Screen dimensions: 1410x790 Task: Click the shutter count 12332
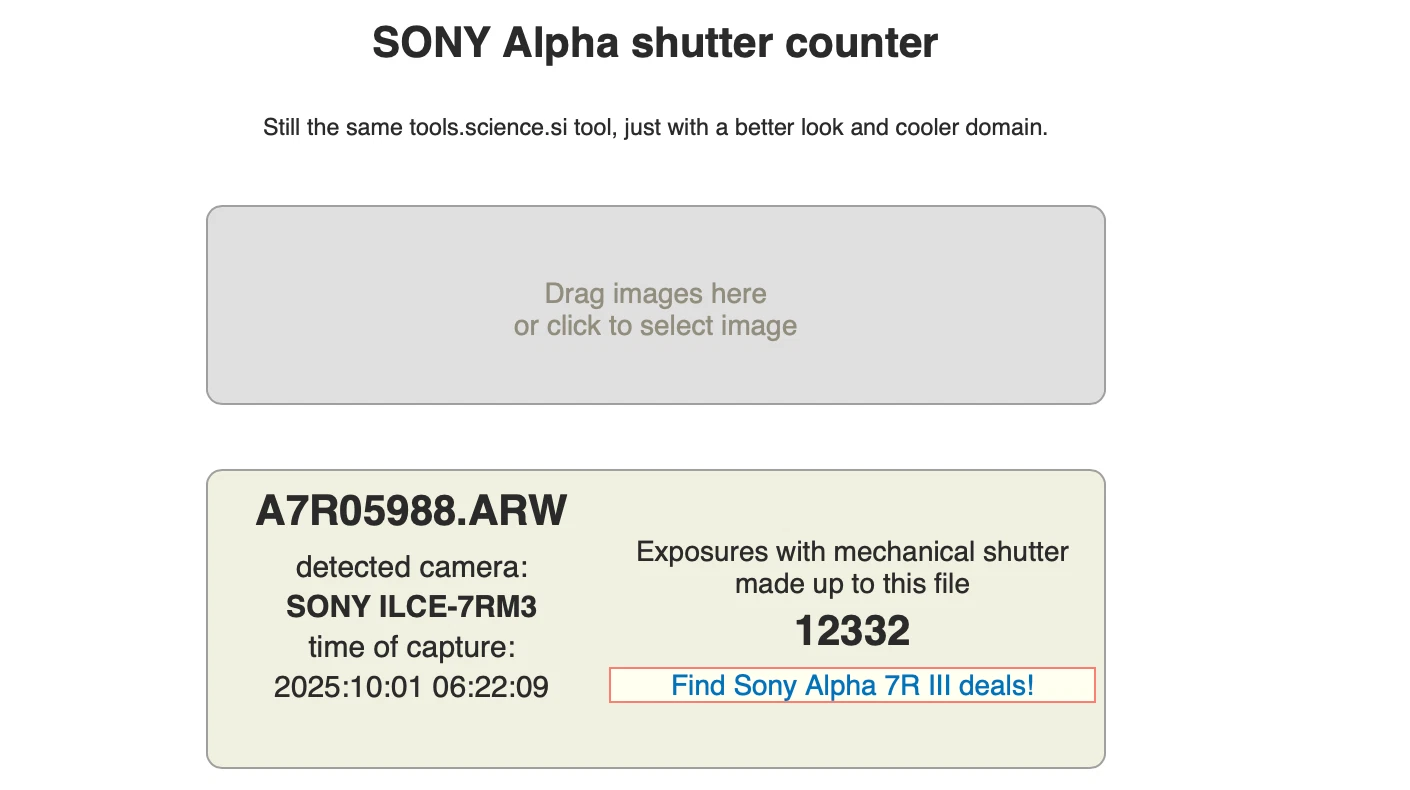click(x=852, y=631)
